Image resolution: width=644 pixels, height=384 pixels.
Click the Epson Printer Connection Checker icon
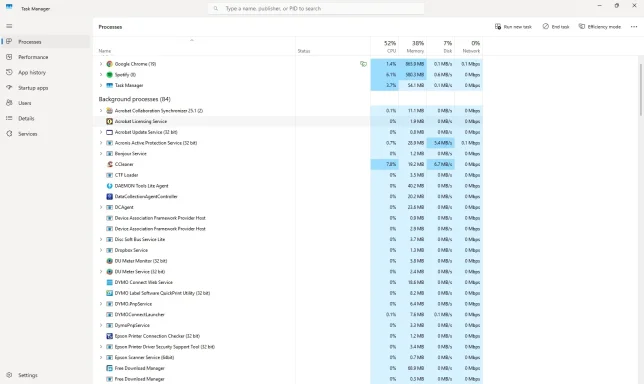pos(109,336)
